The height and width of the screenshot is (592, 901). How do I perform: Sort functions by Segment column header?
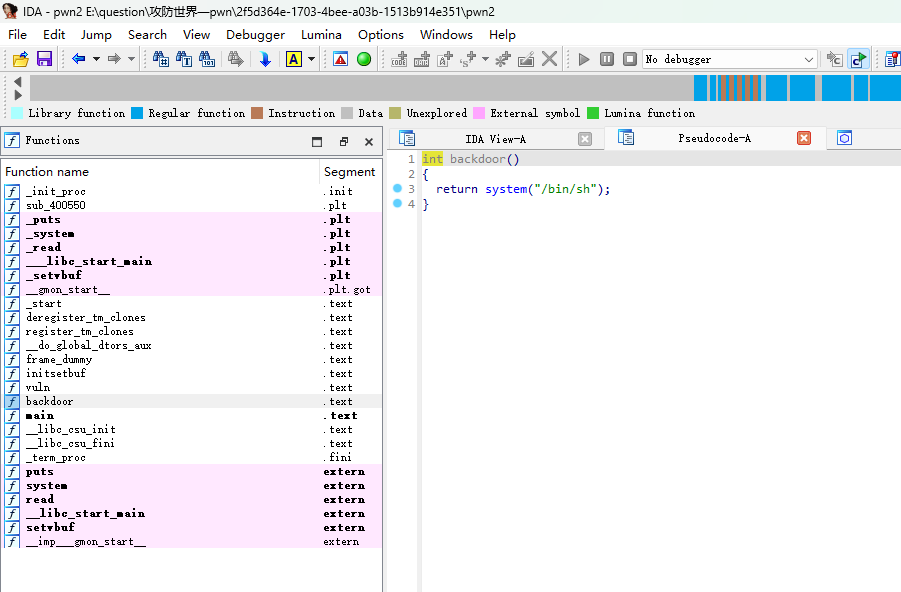349,171
